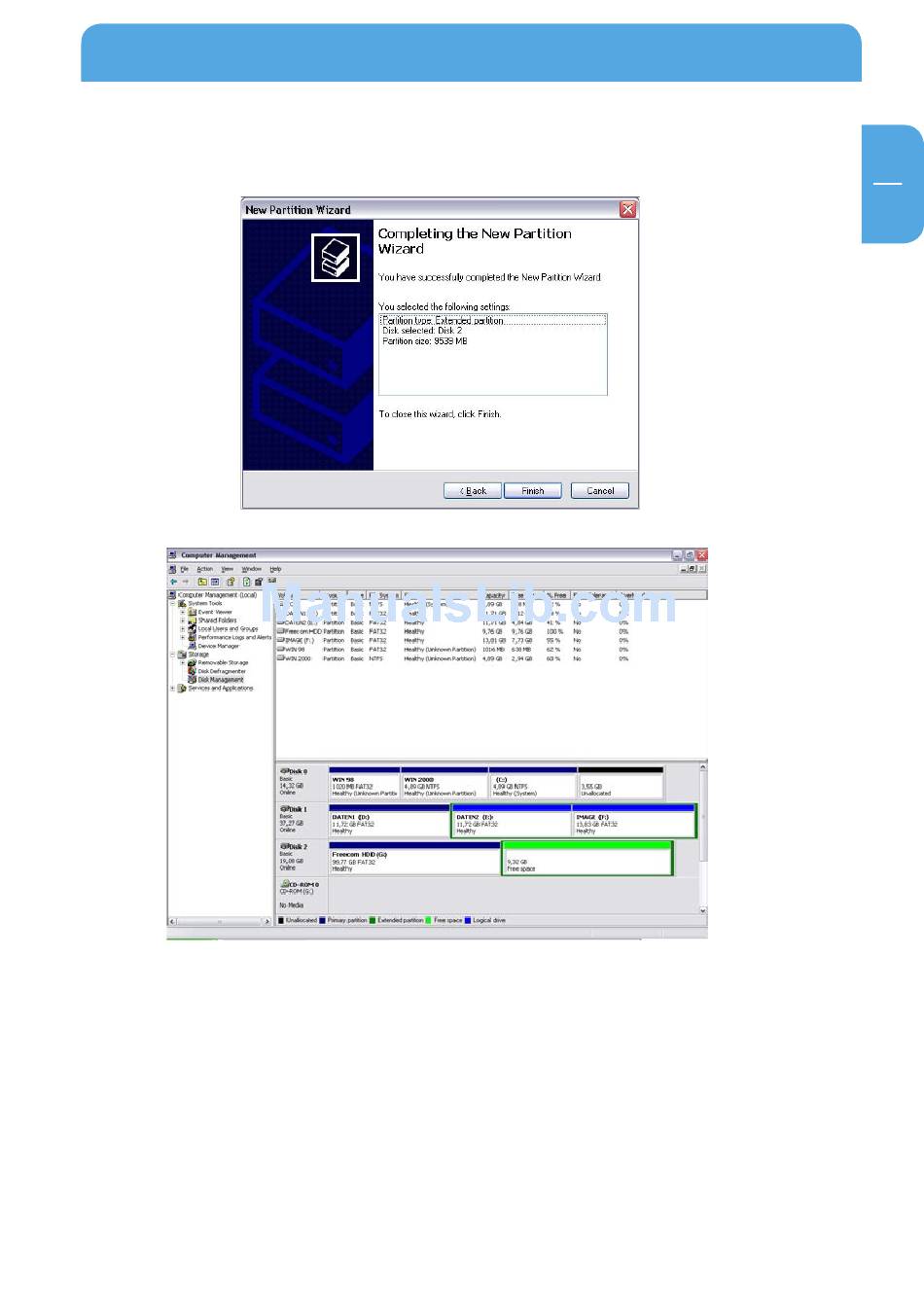Select Disk 2 label
This screenshot has width=924, height=1311.
(x=294, y=847)
